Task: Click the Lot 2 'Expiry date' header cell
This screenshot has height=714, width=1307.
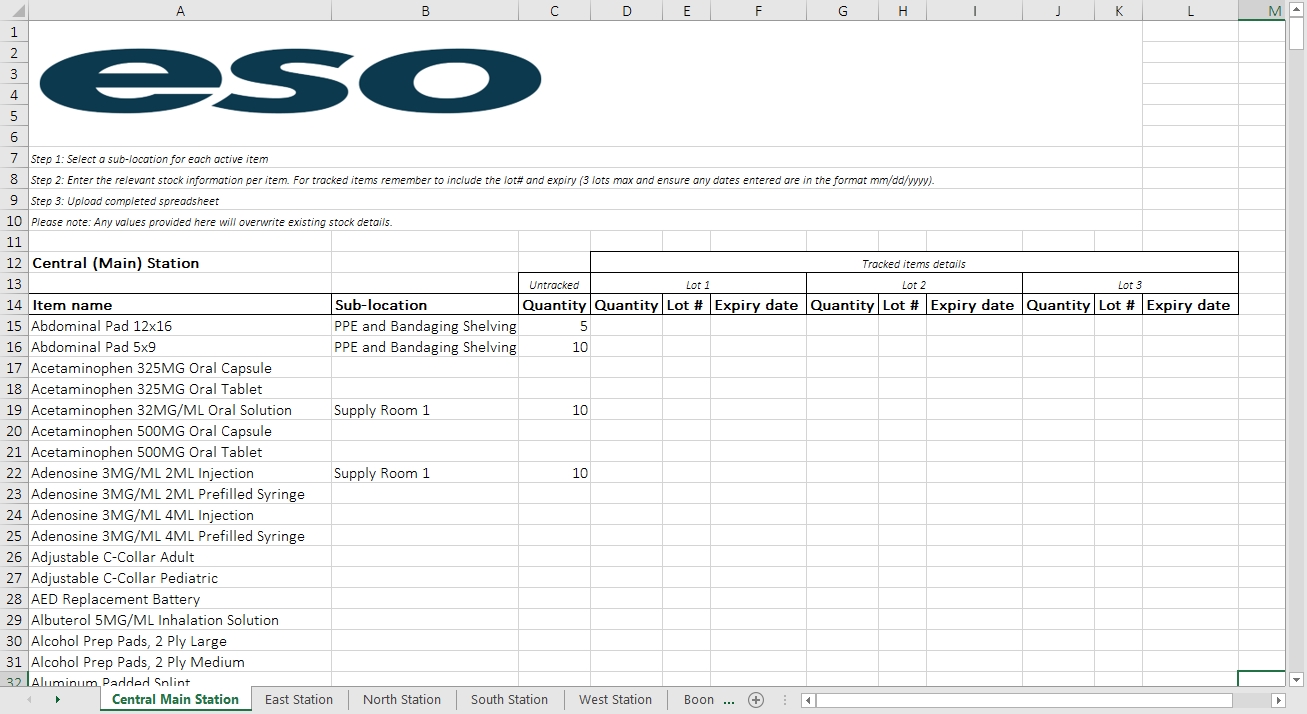Action: [x=974, y=305]
